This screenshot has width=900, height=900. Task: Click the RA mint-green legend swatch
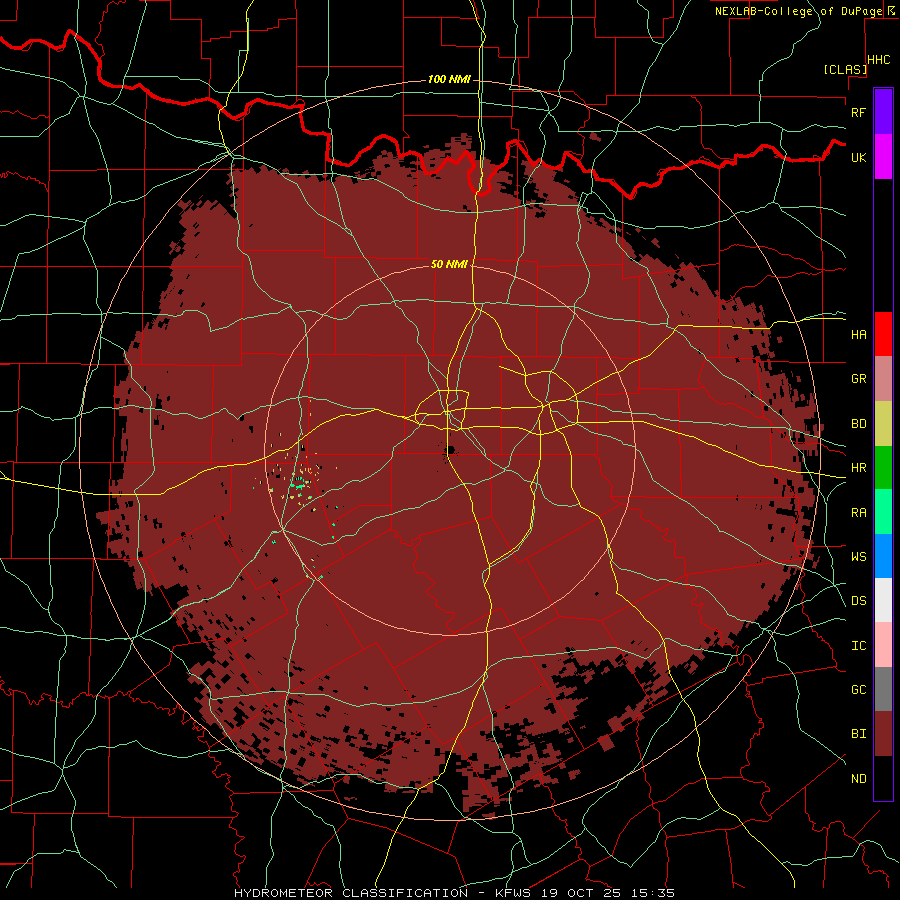point(883,512)
